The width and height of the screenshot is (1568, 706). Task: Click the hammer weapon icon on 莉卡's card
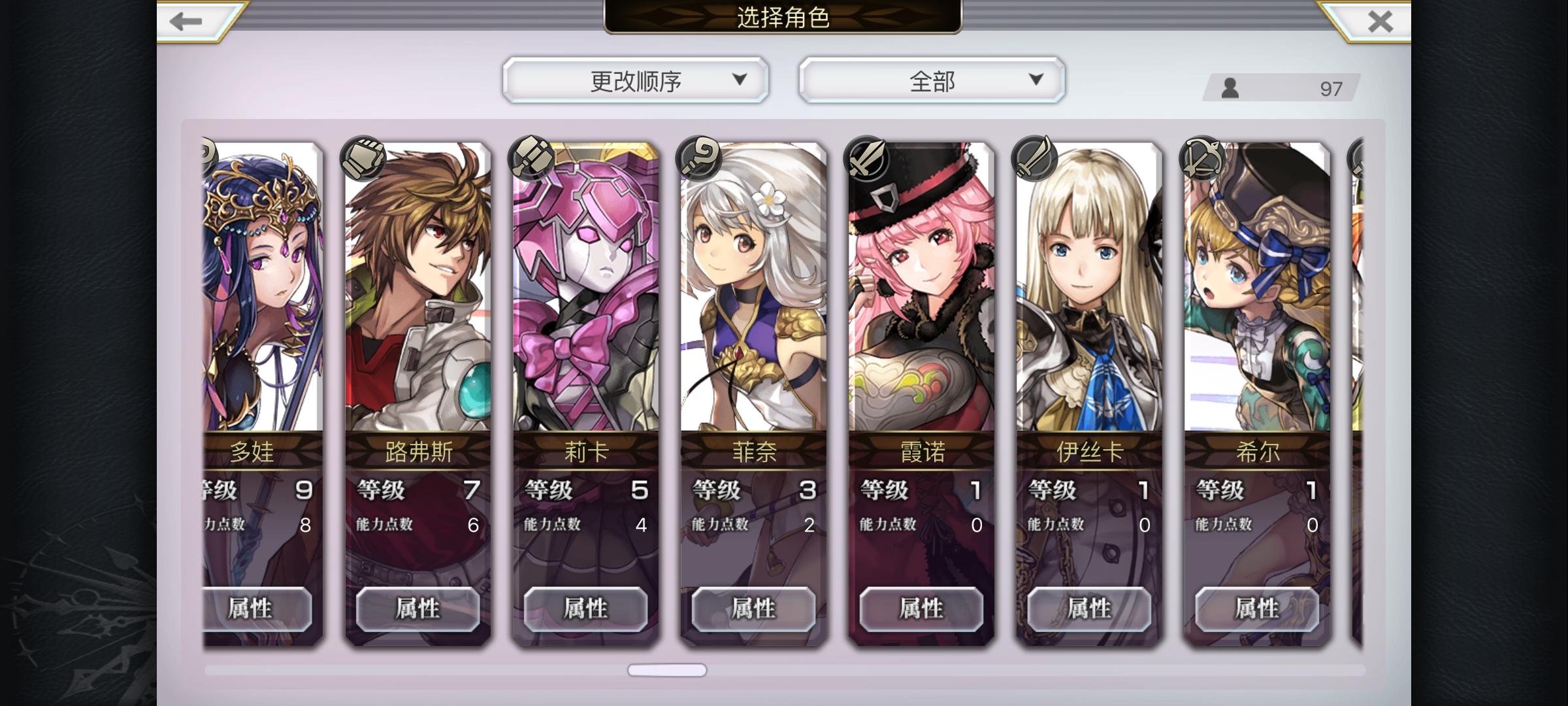(x=531, y=159)
